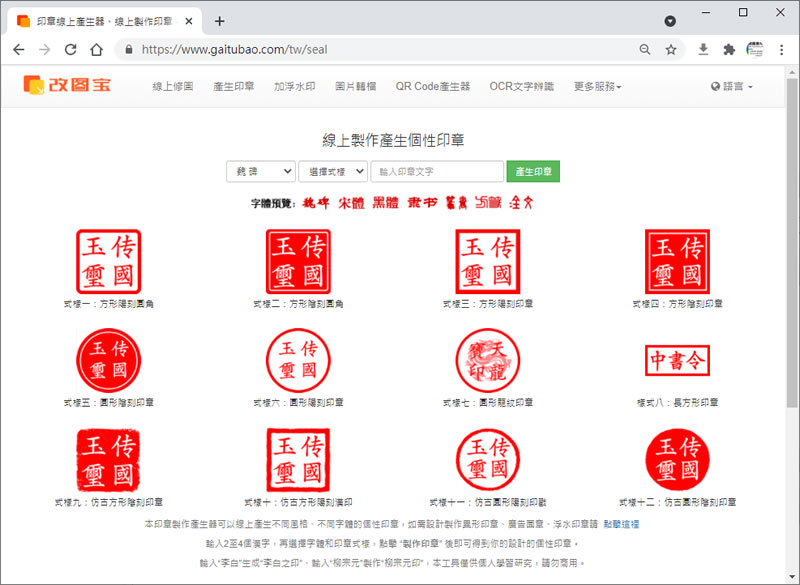Click the zoom magnifier icon in address bar

pyautogui.click(x=646, y=49)
